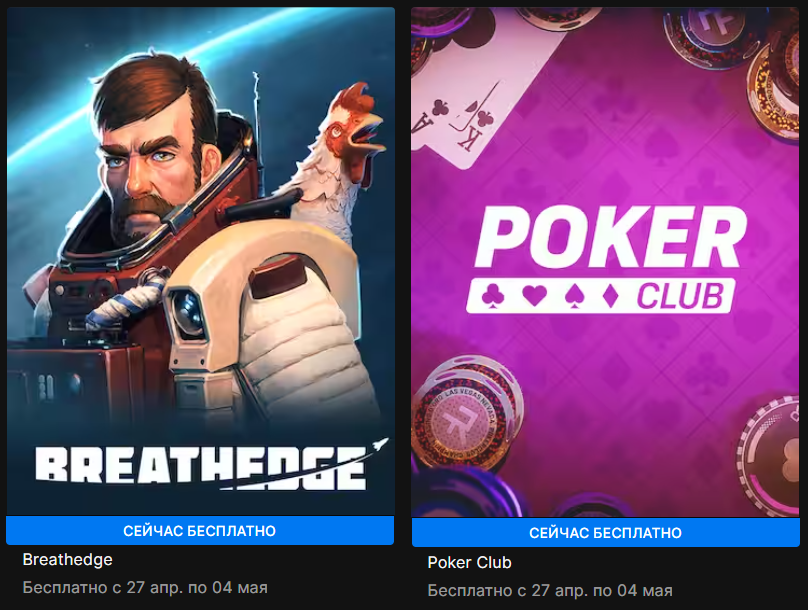Screen dimensions: 808x610
Task: Click the rocket icon in Breathedge logo
Action: pyautogui.click(x=379, y=446)
